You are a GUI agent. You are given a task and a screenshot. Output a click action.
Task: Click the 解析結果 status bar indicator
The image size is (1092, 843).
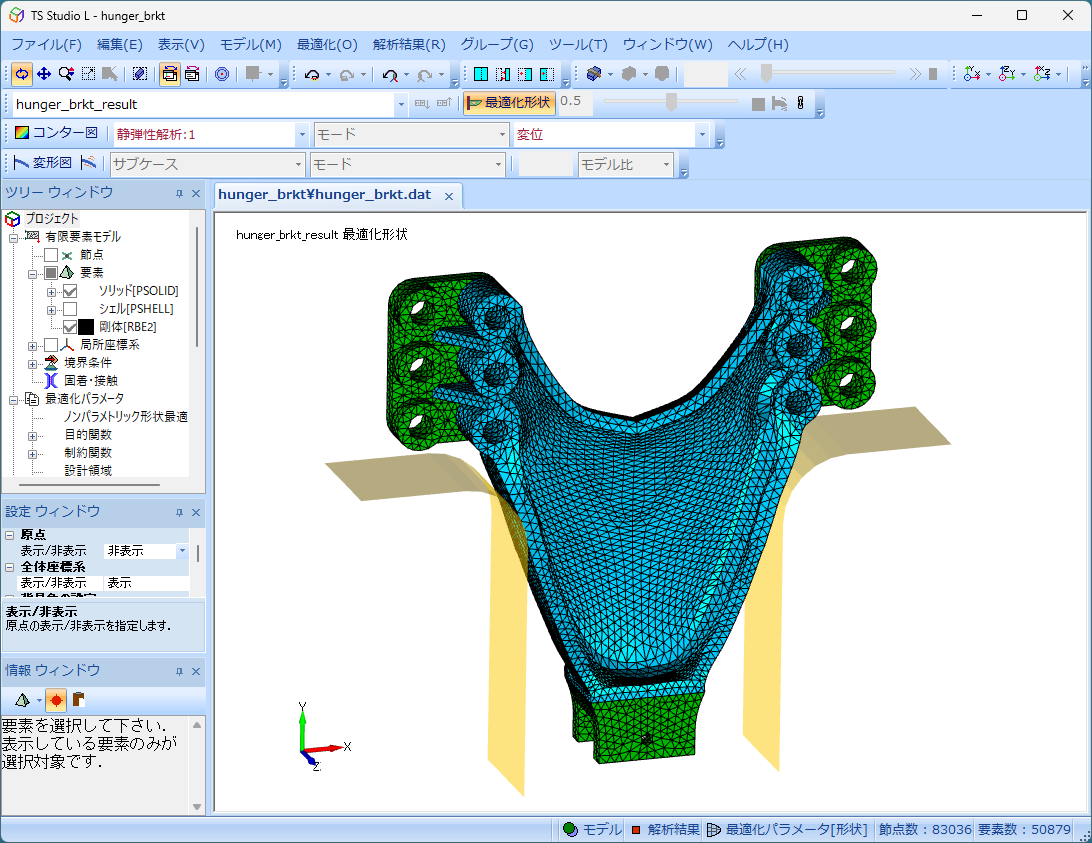pos(665,829)
